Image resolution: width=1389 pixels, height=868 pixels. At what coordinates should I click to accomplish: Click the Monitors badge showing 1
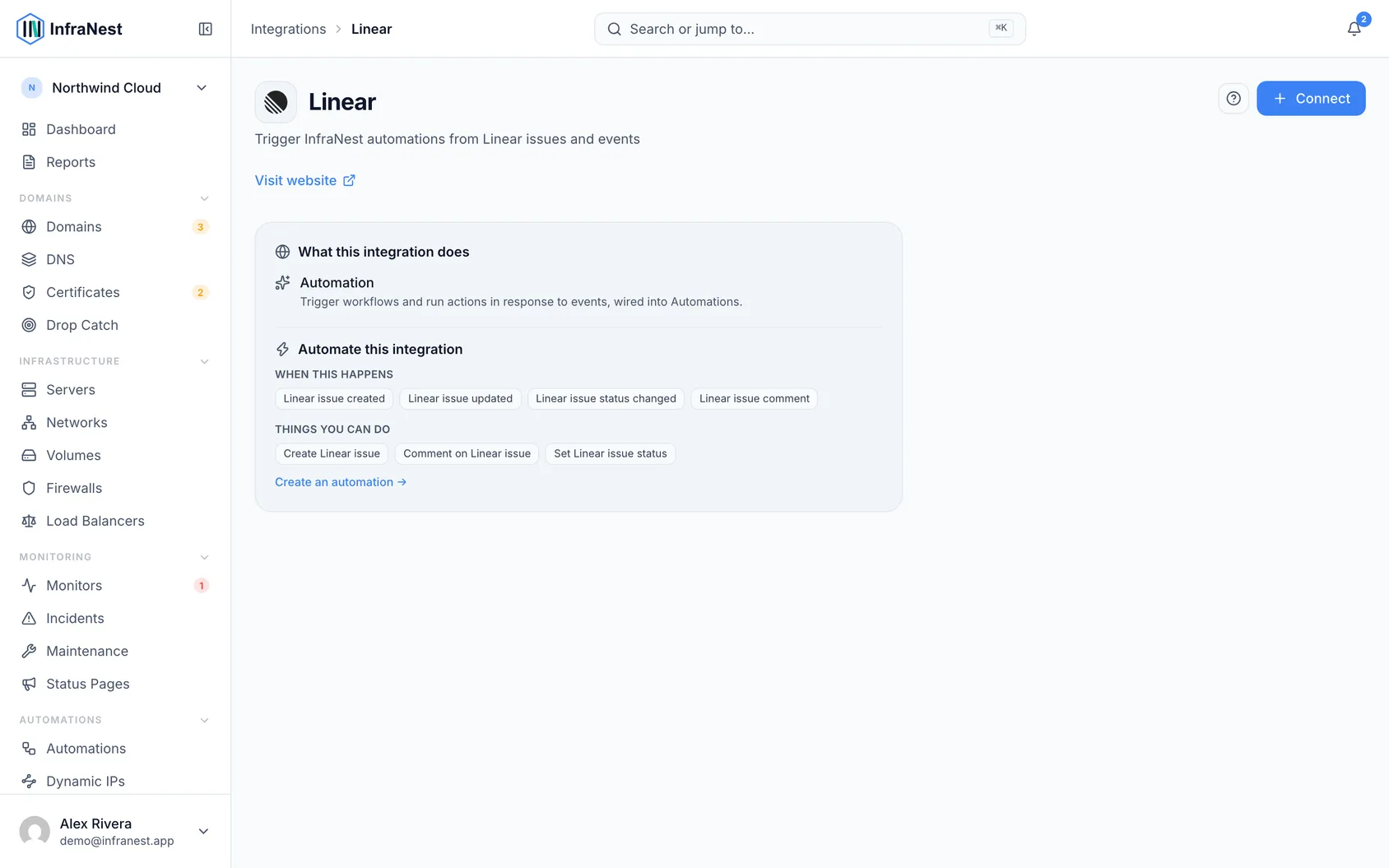click(201, 586)
